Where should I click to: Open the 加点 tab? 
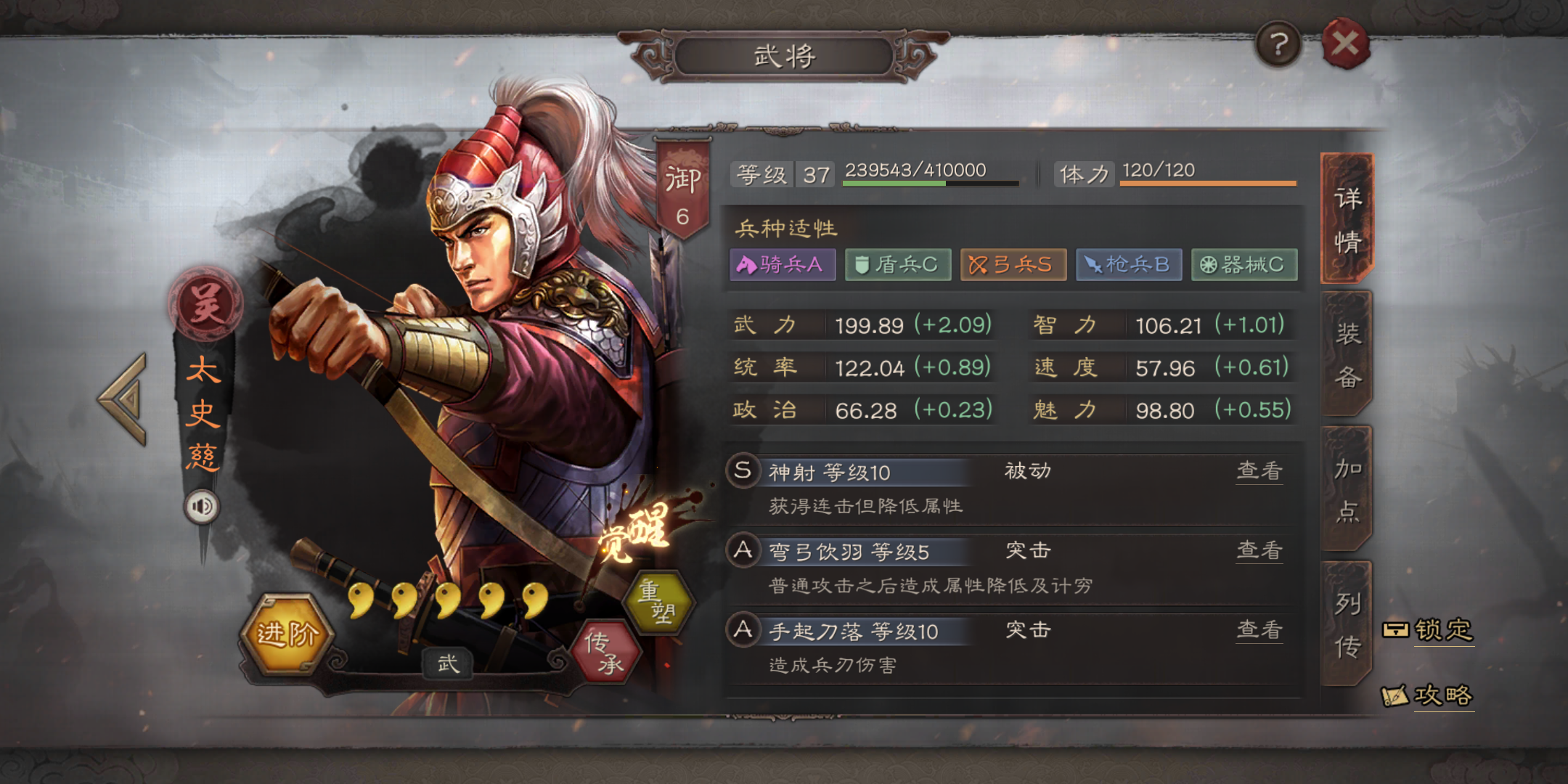pyautogui.click(x=1347, y=490)
